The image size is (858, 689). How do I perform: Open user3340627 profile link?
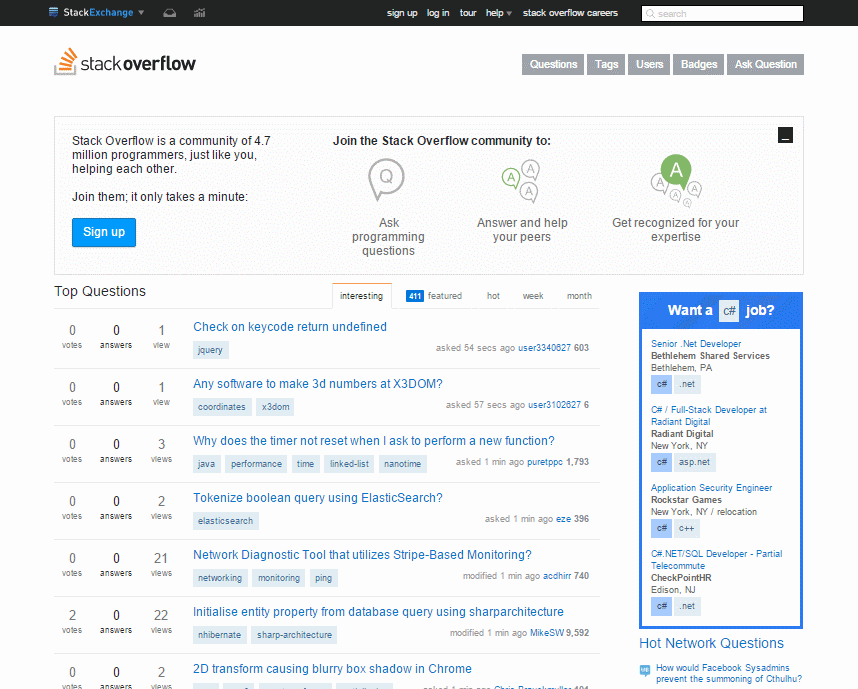(x=544, y=348)
